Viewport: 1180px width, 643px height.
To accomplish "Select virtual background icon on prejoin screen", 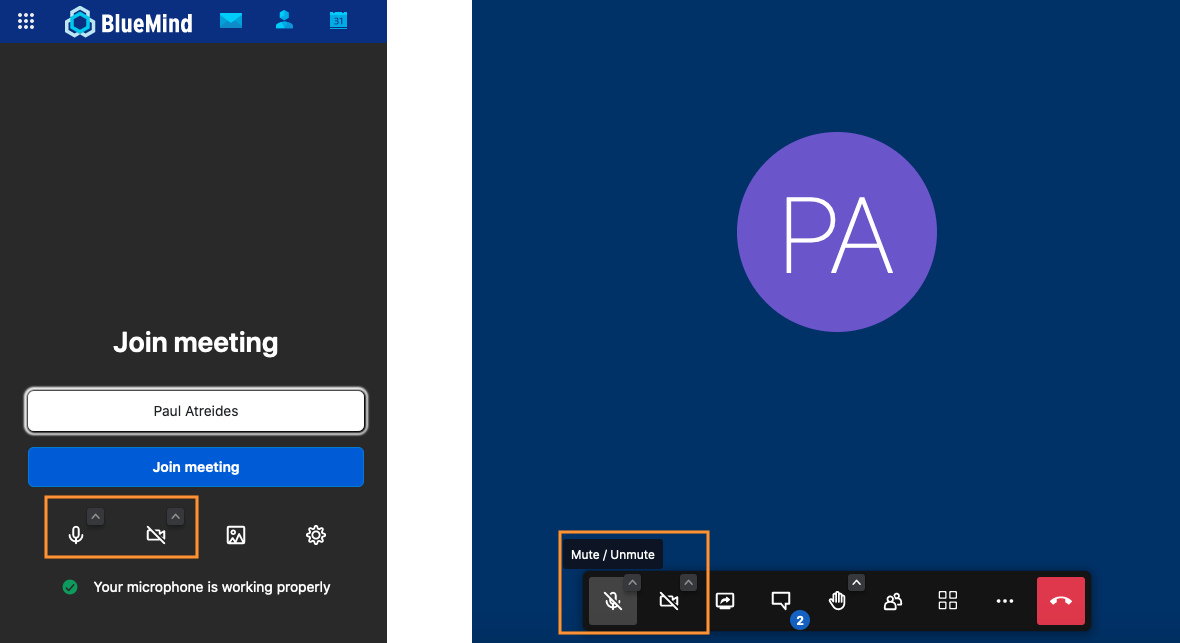I will tap(236, 535).
